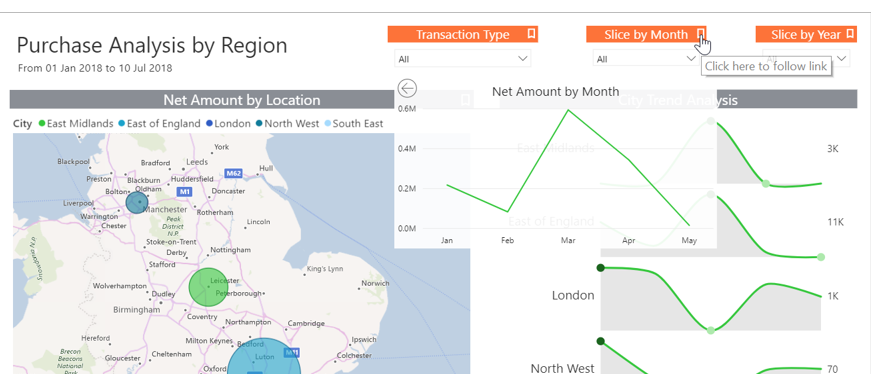The image size is (891, 374).
Task: Select the Transaction Type orange button
Action: click(x=463, y=34)
